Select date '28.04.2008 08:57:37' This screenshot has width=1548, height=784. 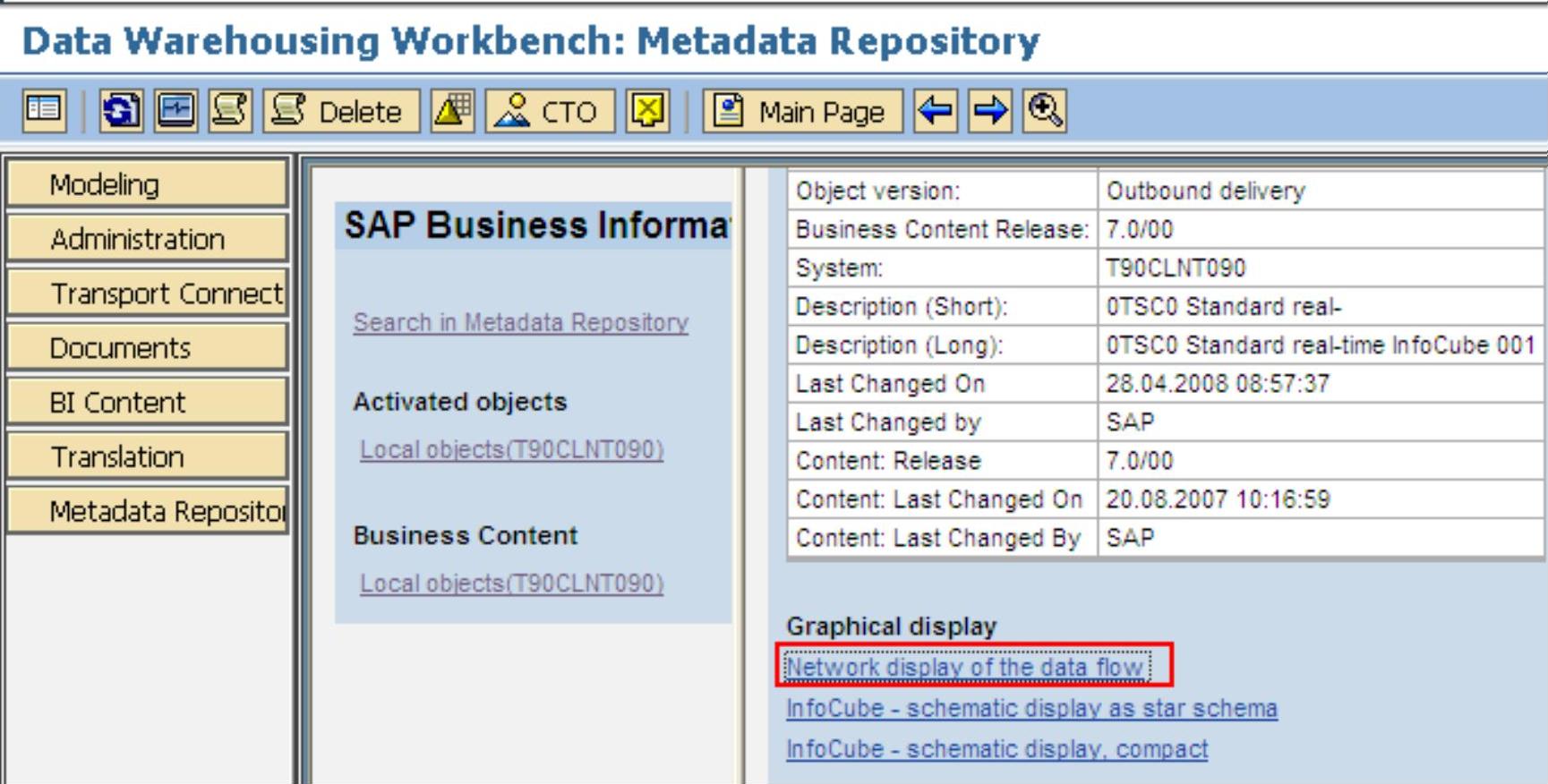coord(1321,383)
